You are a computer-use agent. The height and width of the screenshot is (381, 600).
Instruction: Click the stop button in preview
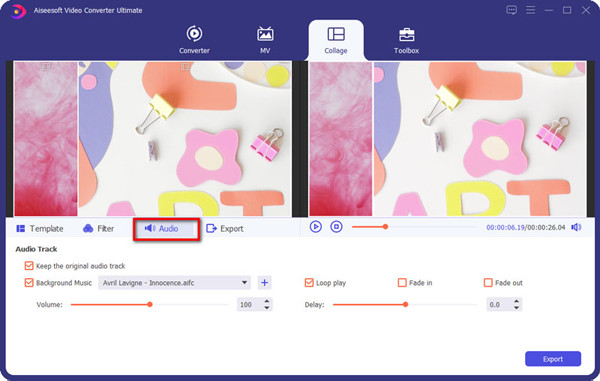click(336, 227)
